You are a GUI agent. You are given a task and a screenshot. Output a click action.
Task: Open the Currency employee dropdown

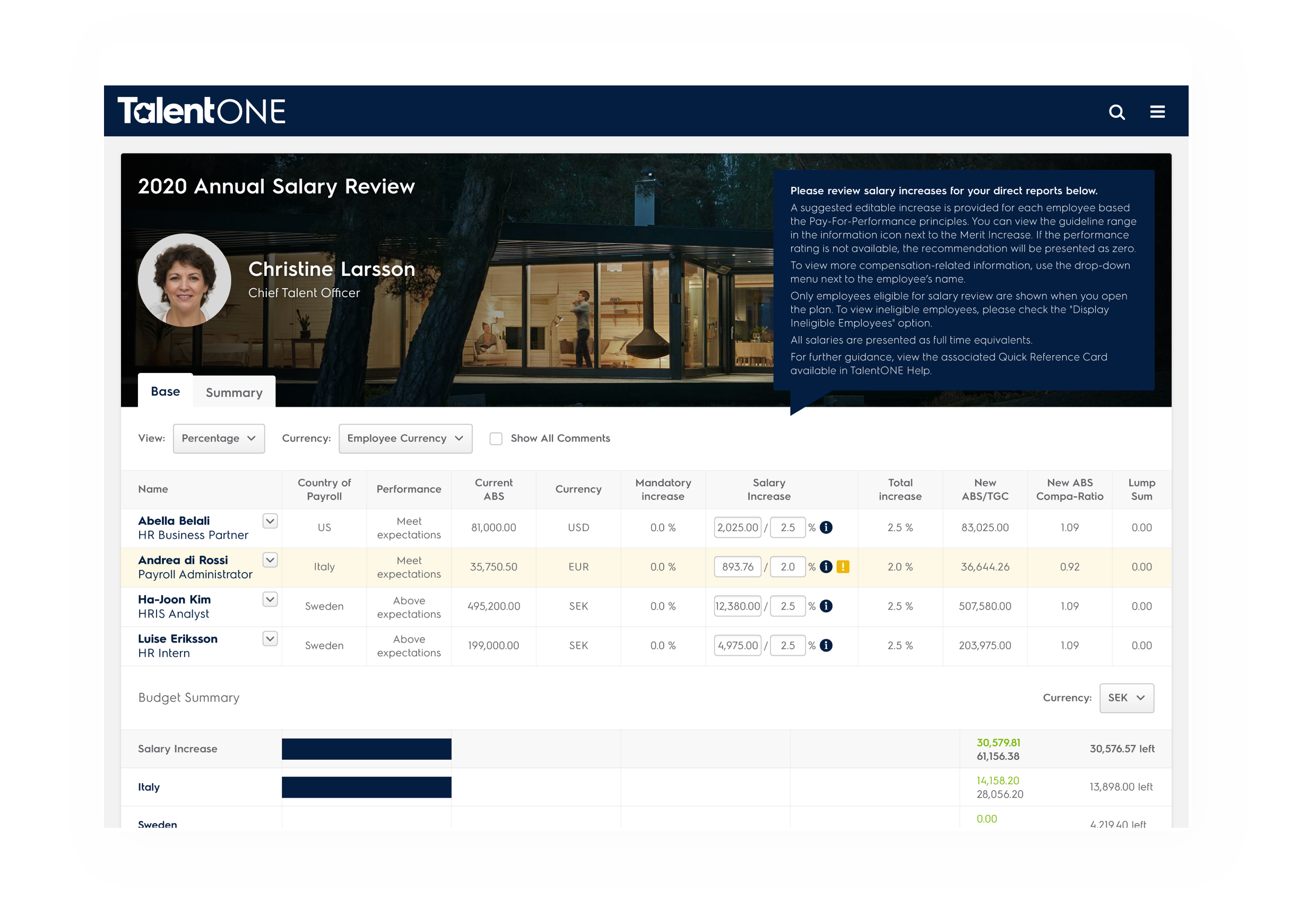403,438
